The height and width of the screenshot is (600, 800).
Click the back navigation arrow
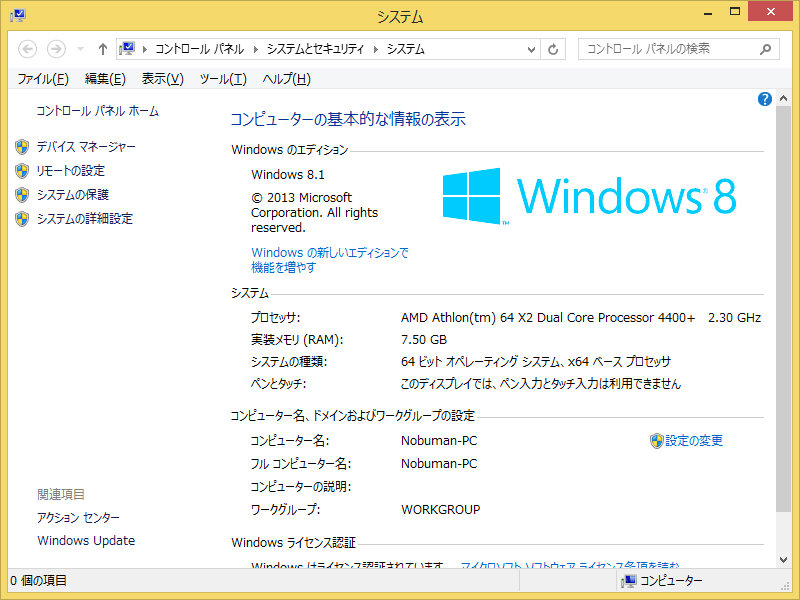tap(28, 49)
